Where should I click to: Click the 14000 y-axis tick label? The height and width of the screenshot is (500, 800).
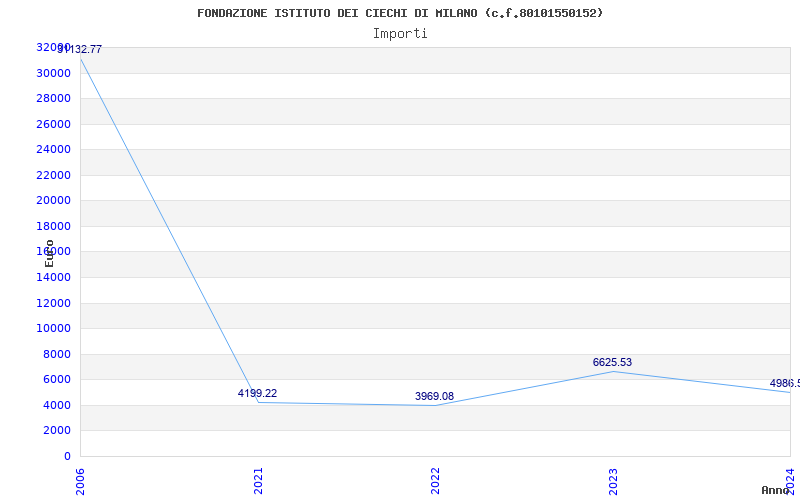tap(53, 277)
